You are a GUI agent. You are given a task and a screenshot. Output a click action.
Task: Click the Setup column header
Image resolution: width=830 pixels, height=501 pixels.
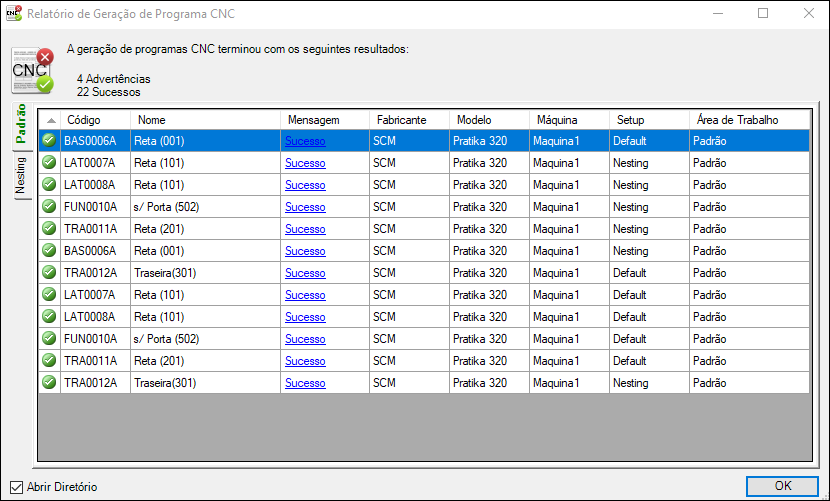649,120
